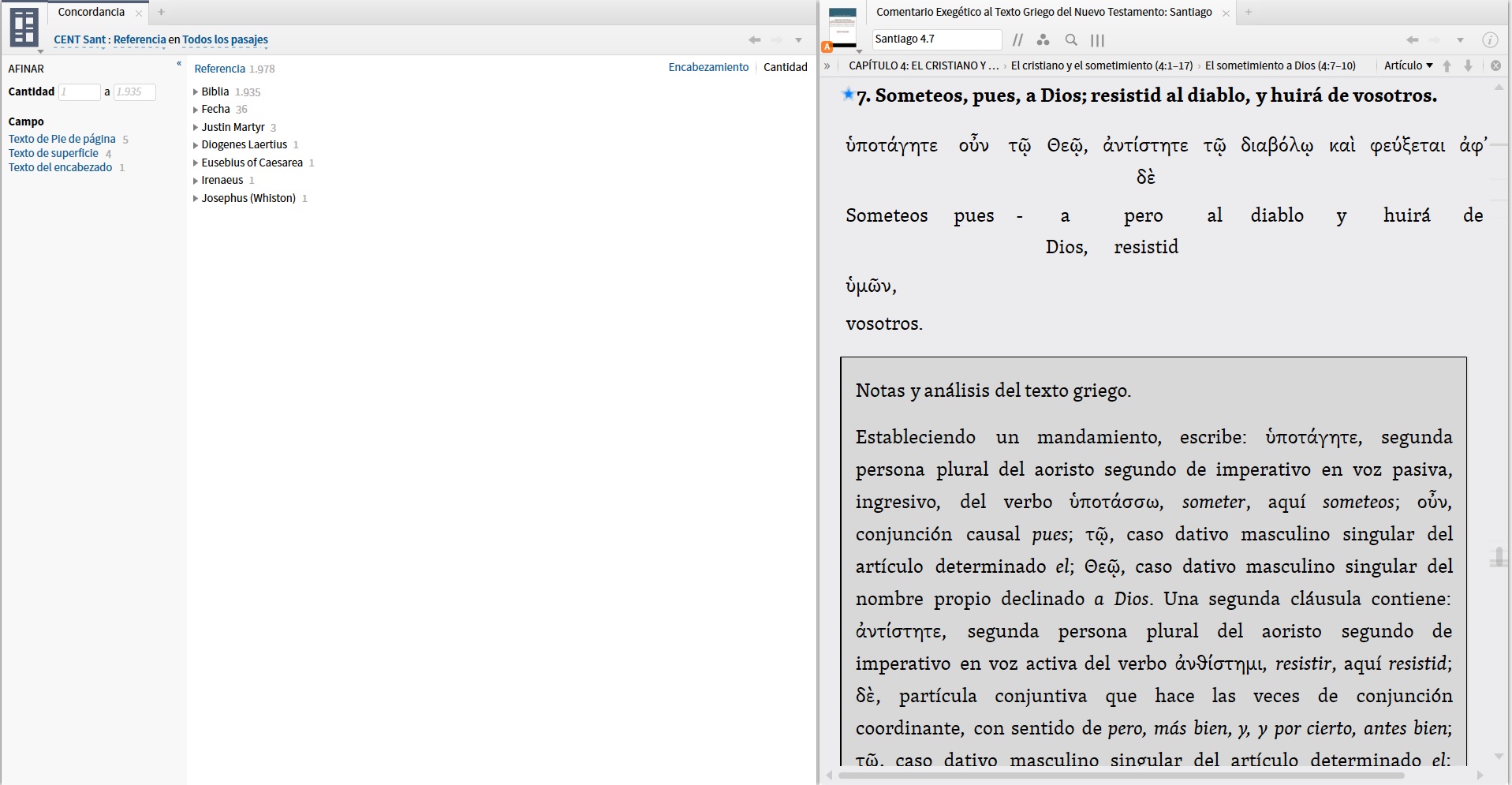Jump to CAPÍTULO 4 breadcrumb
Viewport: 1512px width, 785px height.
pyautogui.click(x=924, y=65)
